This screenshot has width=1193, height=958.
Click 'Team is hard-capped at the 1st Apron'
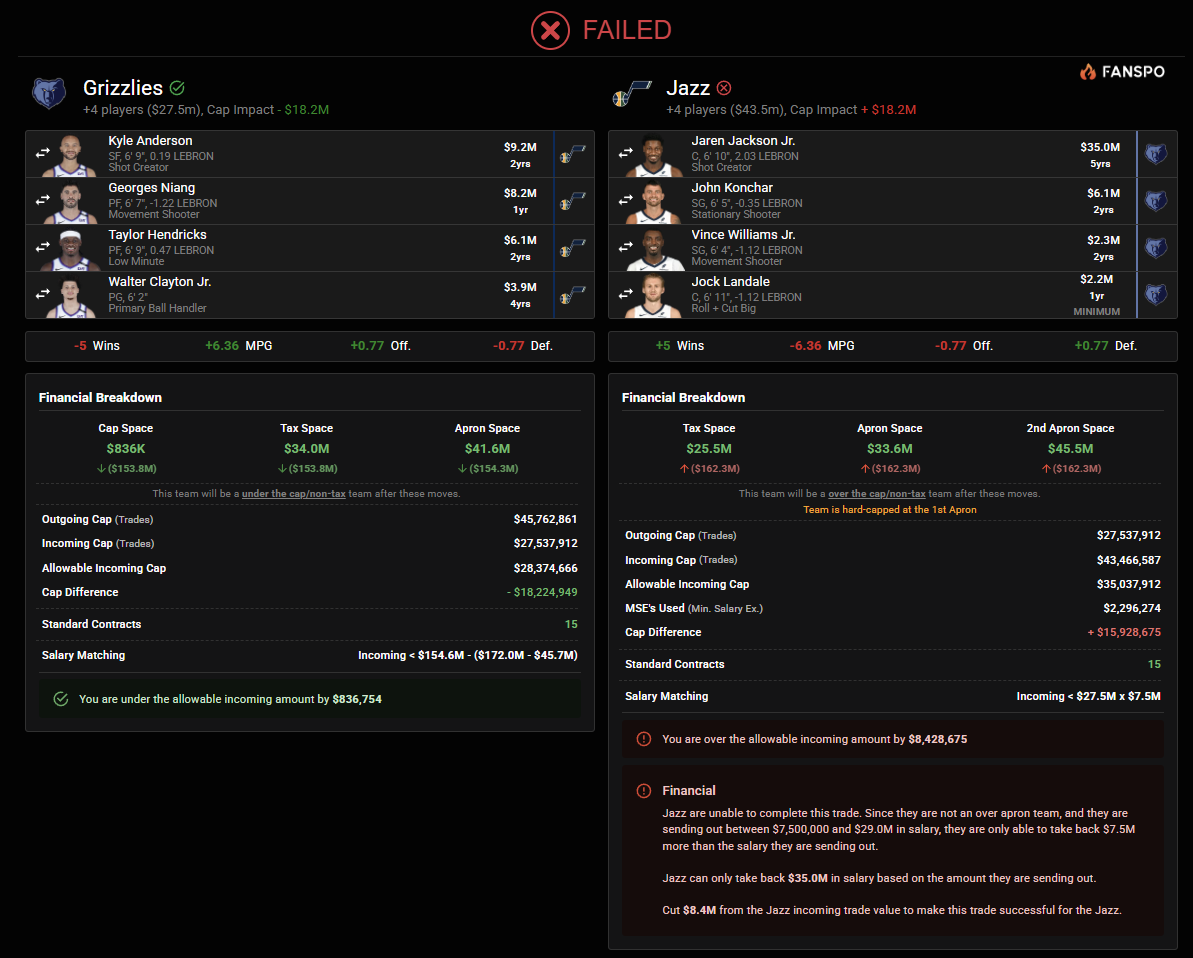click(889, 510)
